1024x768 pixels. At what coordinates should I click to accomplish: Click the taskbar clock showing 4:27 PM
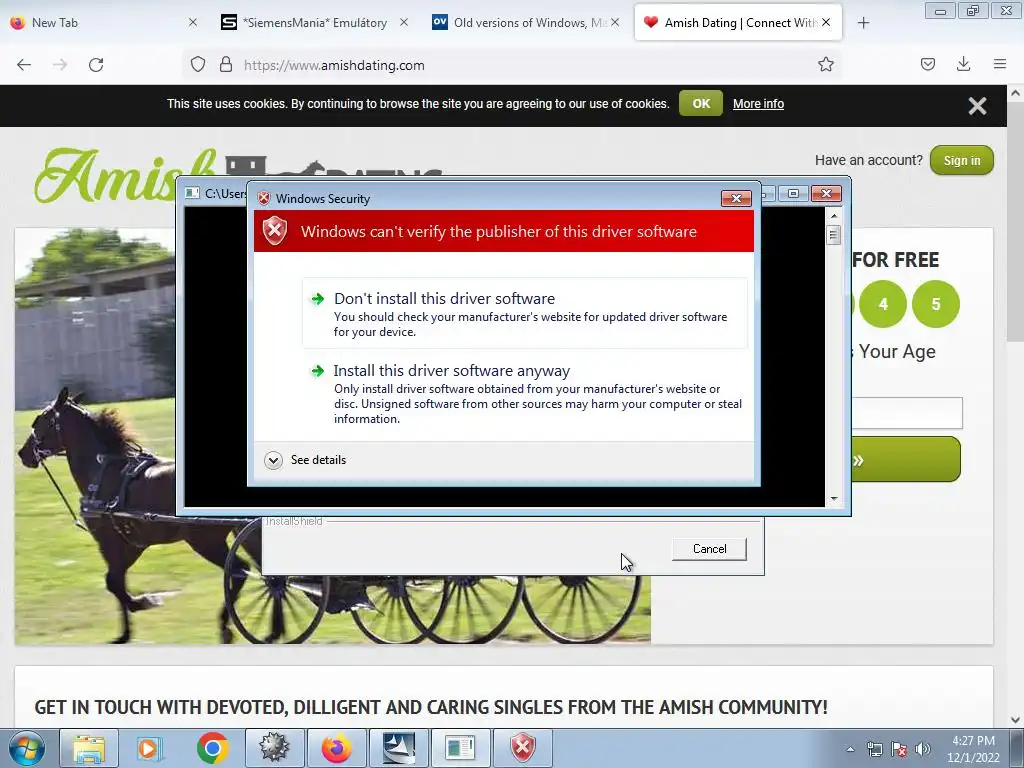[973, 749]
